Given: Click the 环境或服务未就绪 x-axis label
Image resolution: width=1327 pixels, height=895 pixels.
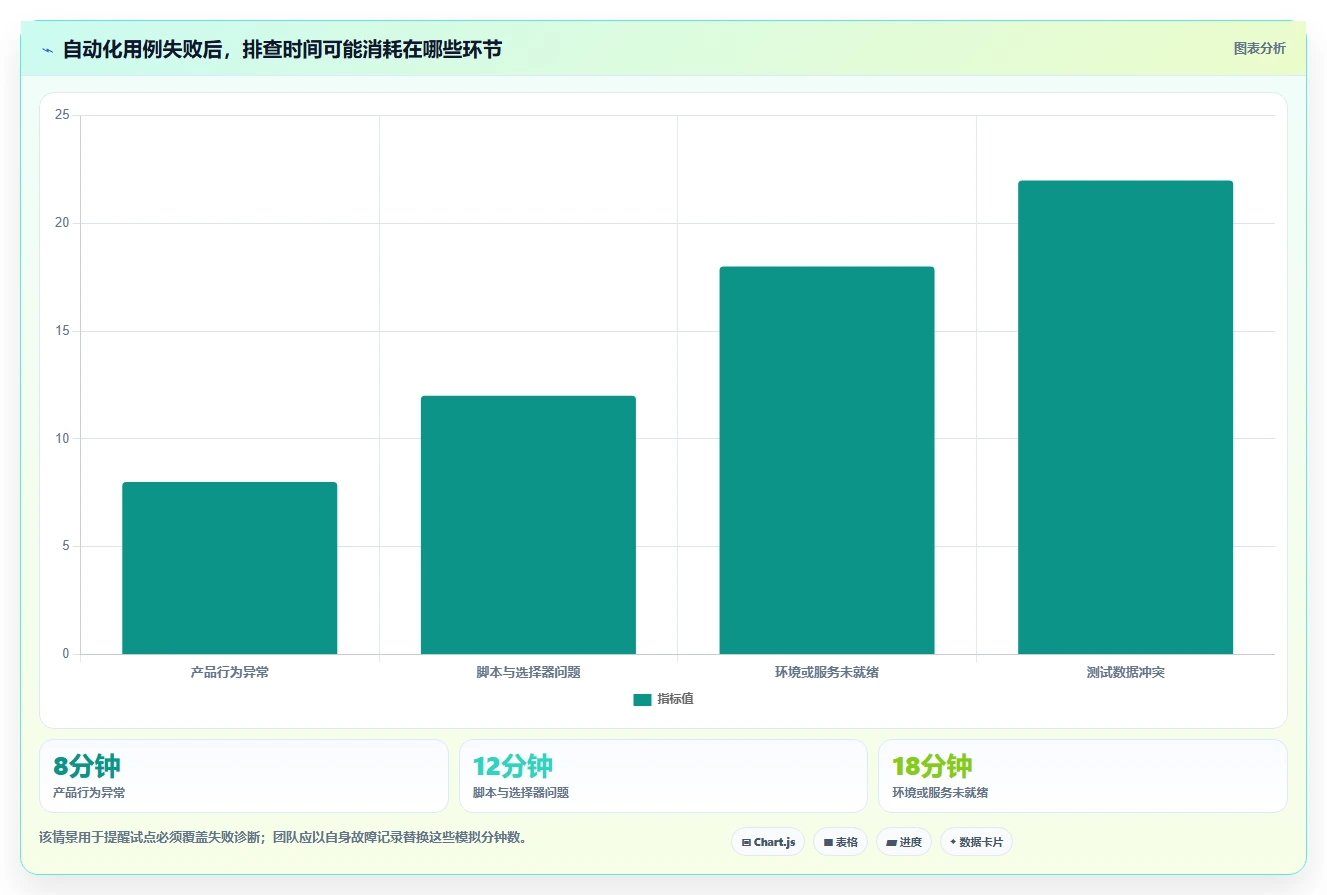Looking at the screenshot, I should 827,673.
